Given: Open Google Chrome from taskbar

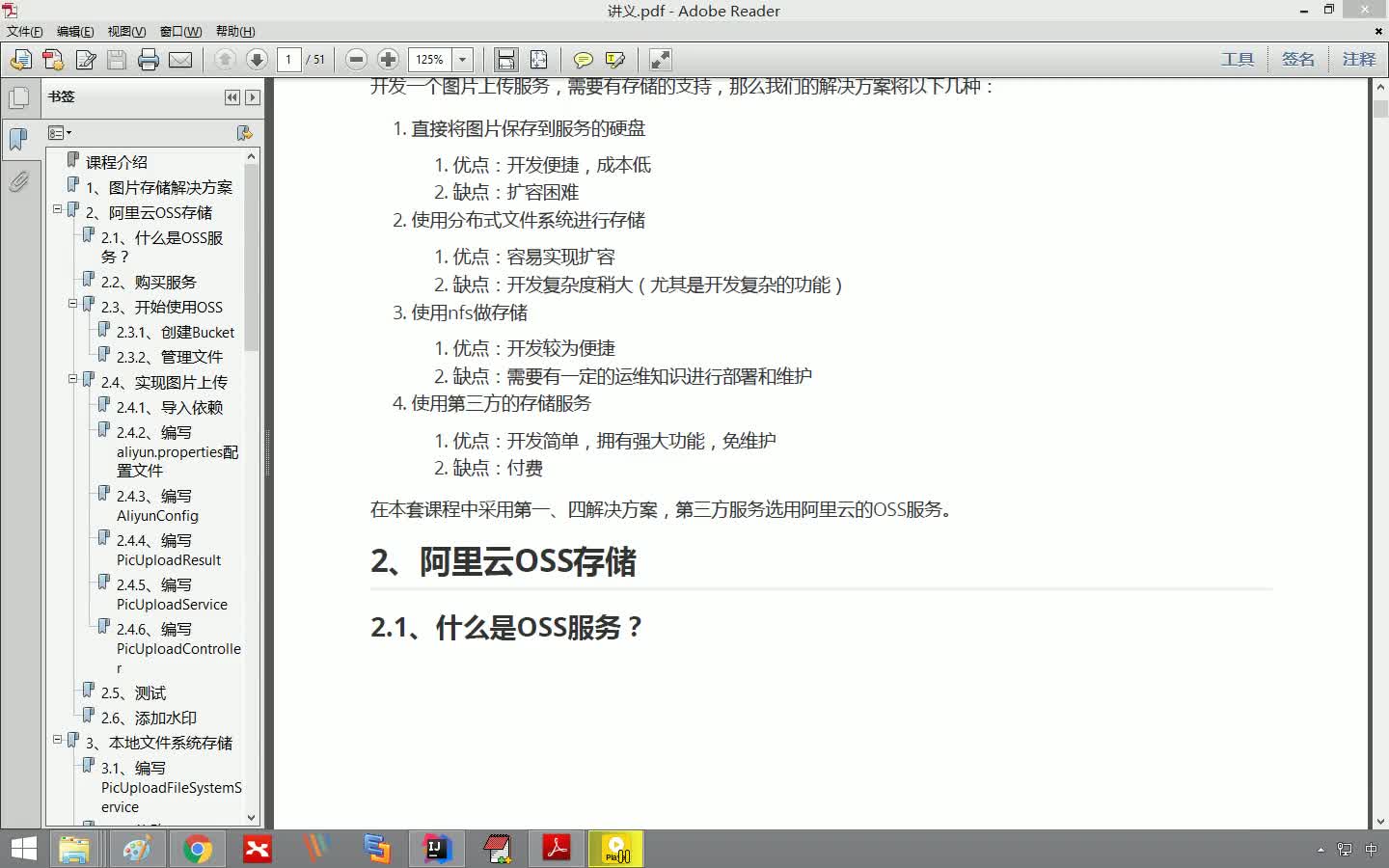Looking at the screenshot, I should coord(197,849).
